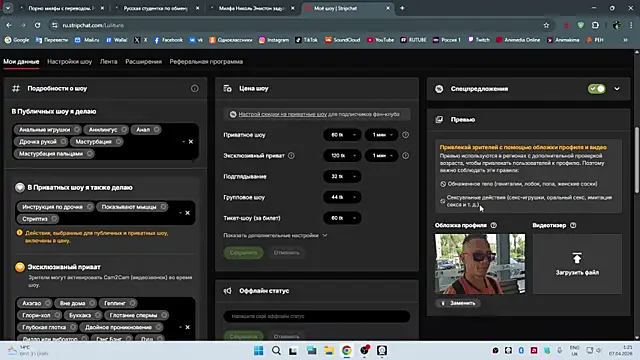Clear all tags in Эксклюзивный приват field

coord(187,327)
